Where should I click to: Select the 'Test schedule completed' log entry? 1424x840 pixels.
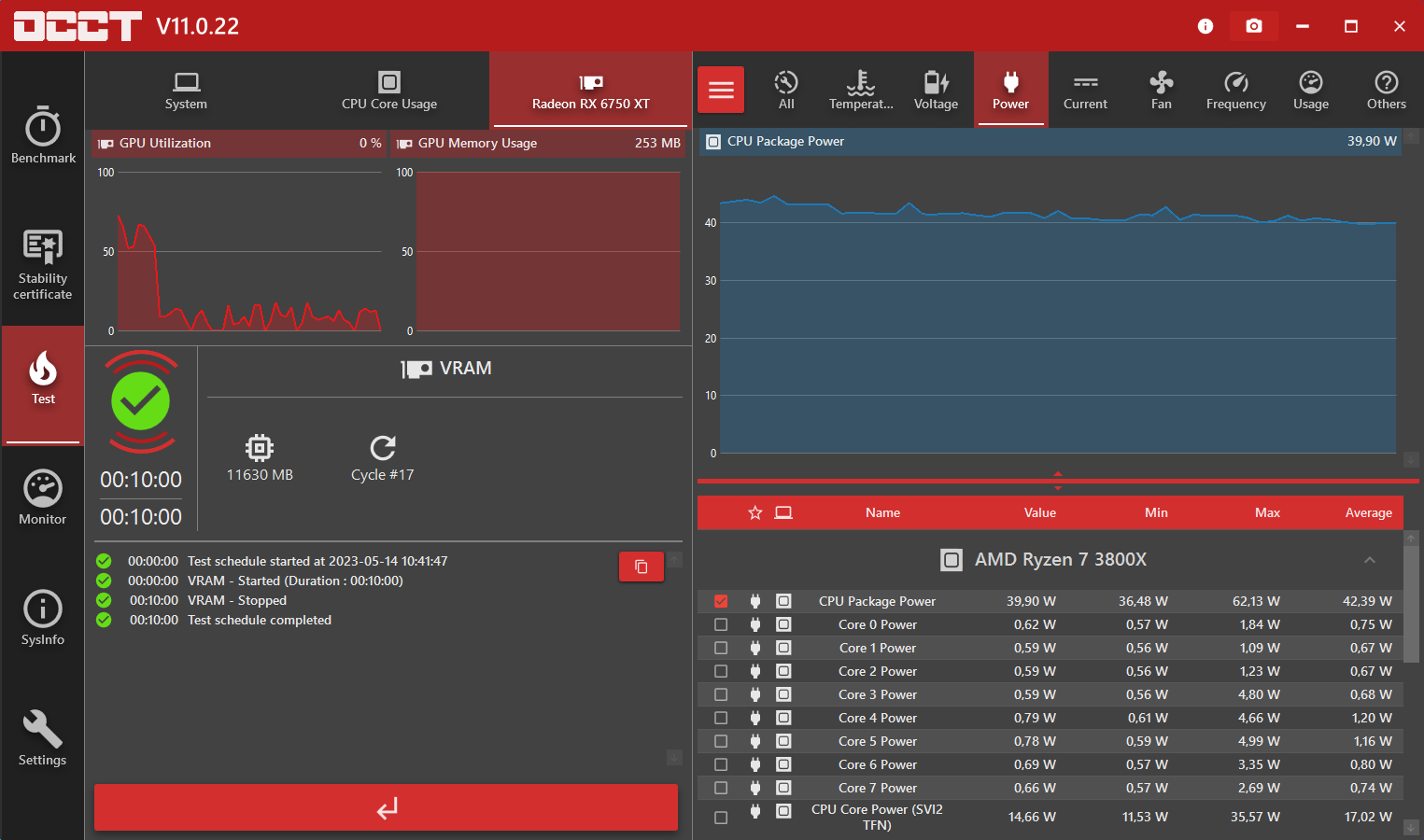pyautogui.click(x=260, y=620)
